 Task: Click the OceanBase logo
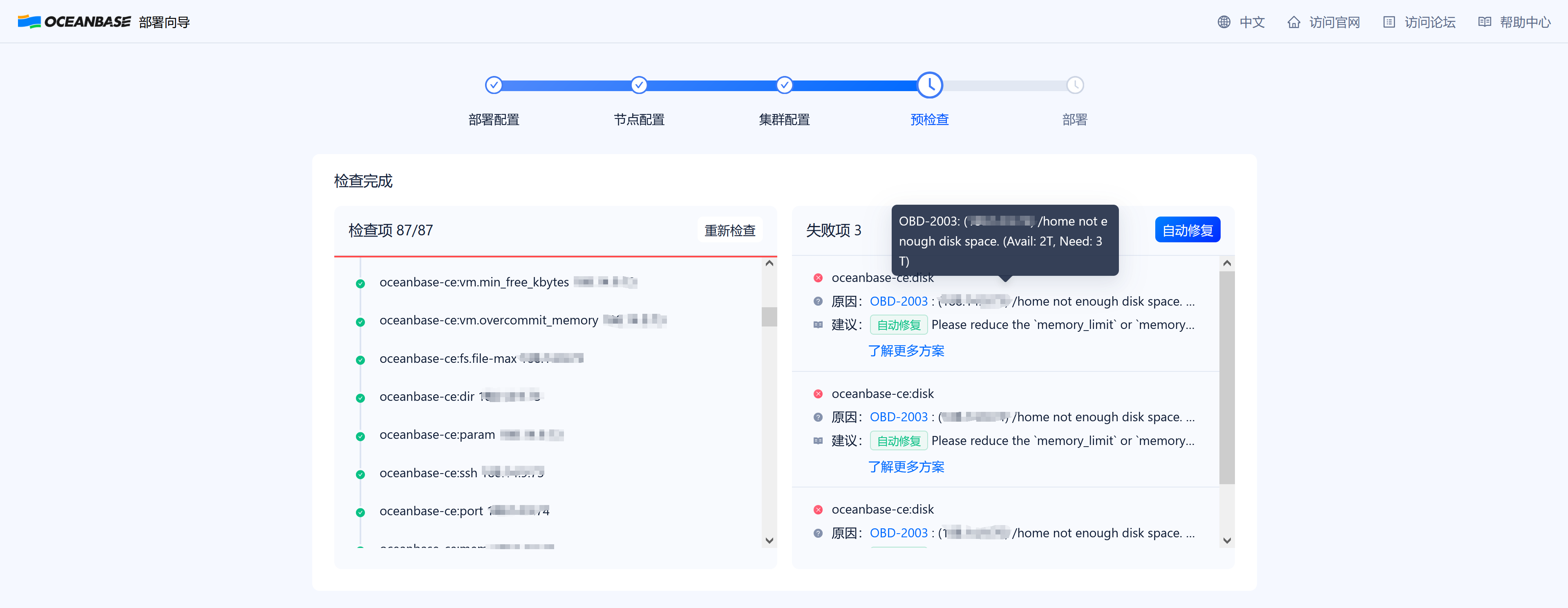tap(74, 22)
